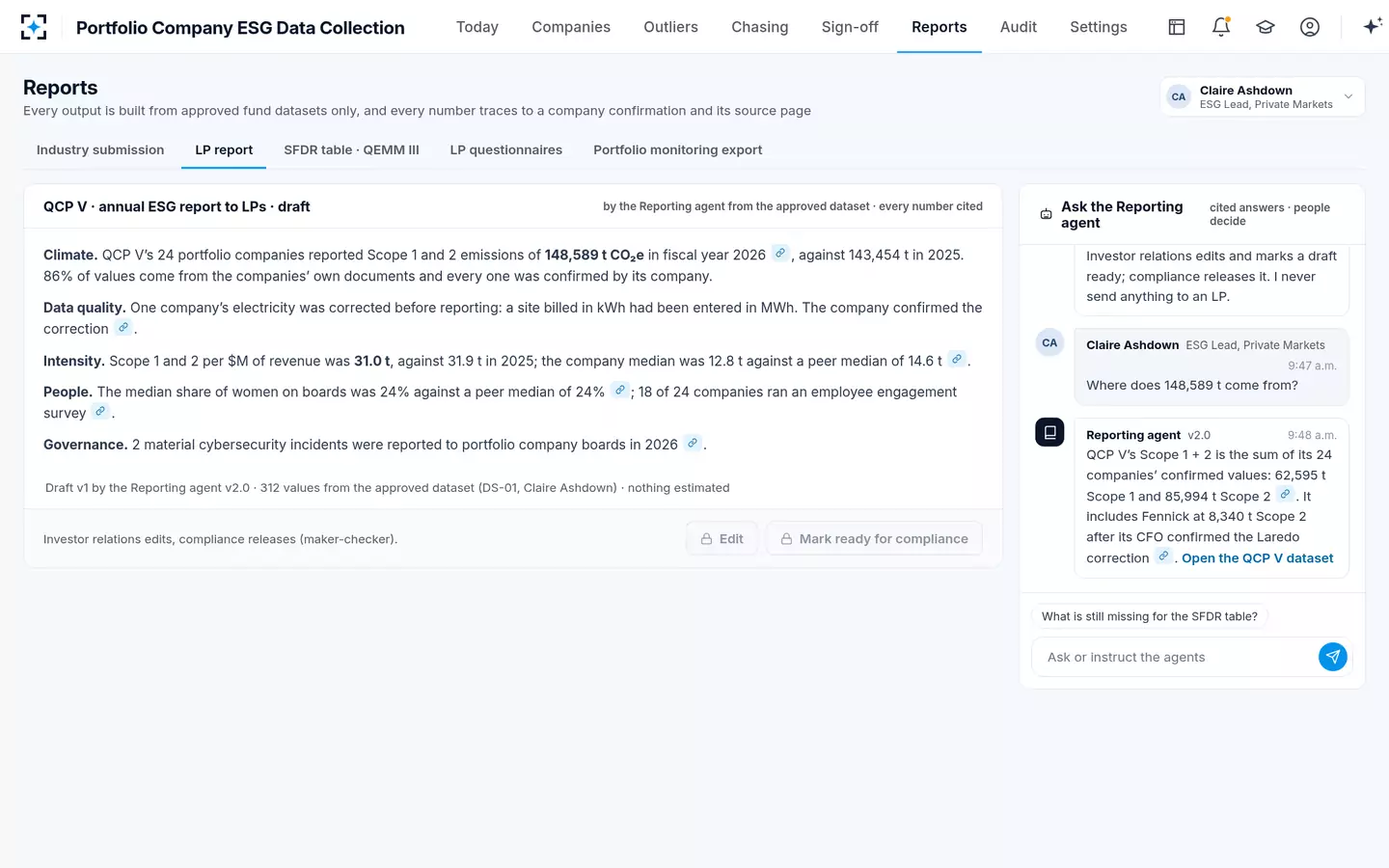Go to the Today tab
This screenshot has height=868, width=1389.
[x=477, y=27]
